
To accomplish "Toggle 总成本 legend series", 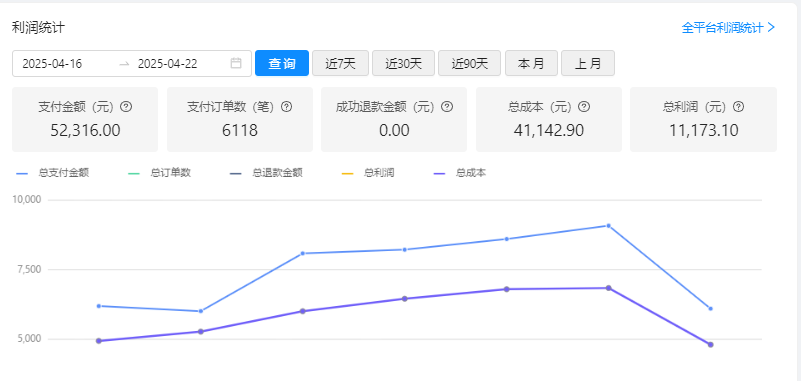I will click(459, 173).
